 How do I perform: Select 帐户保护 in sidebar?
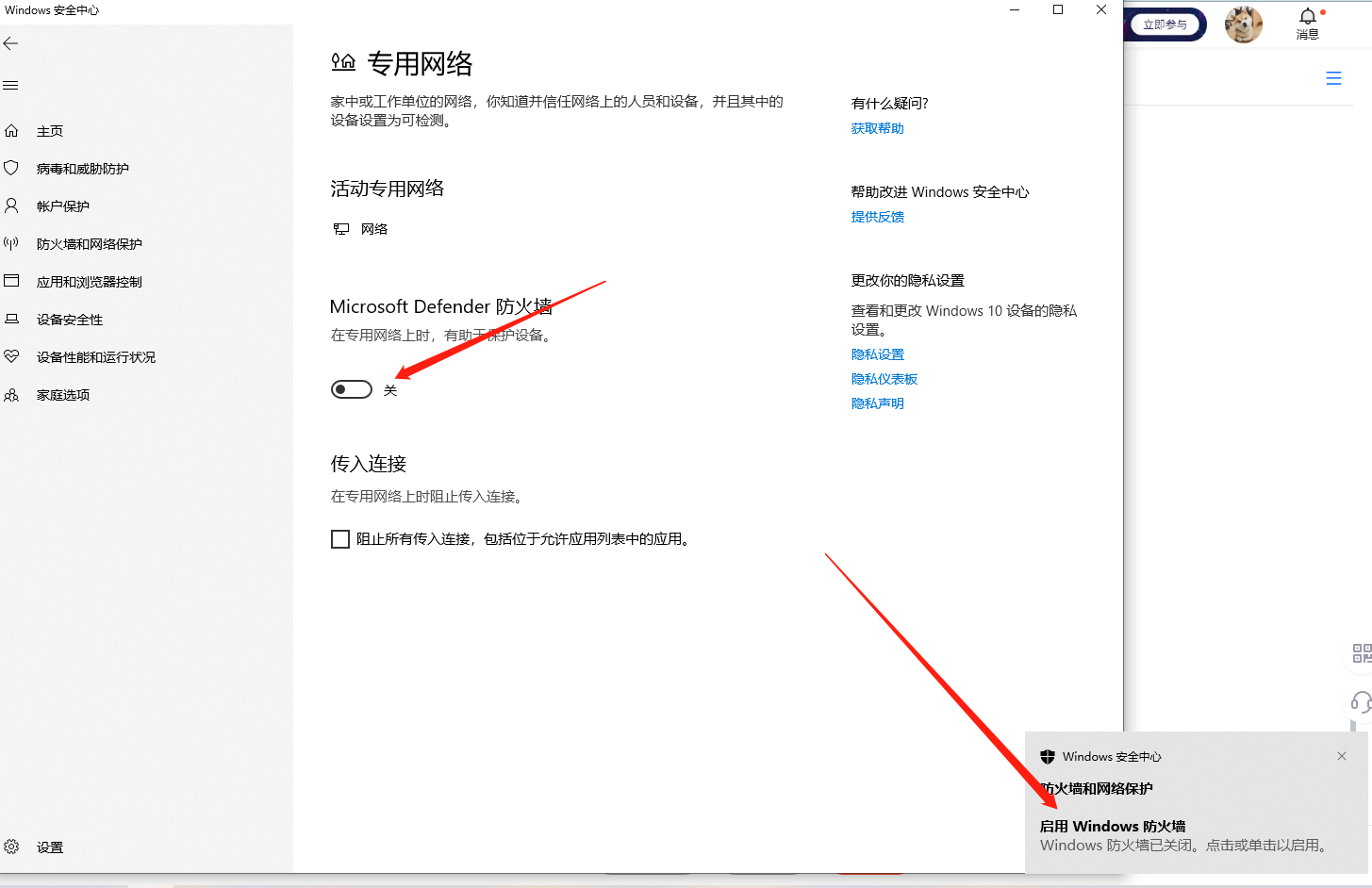[x=63, y=206]
